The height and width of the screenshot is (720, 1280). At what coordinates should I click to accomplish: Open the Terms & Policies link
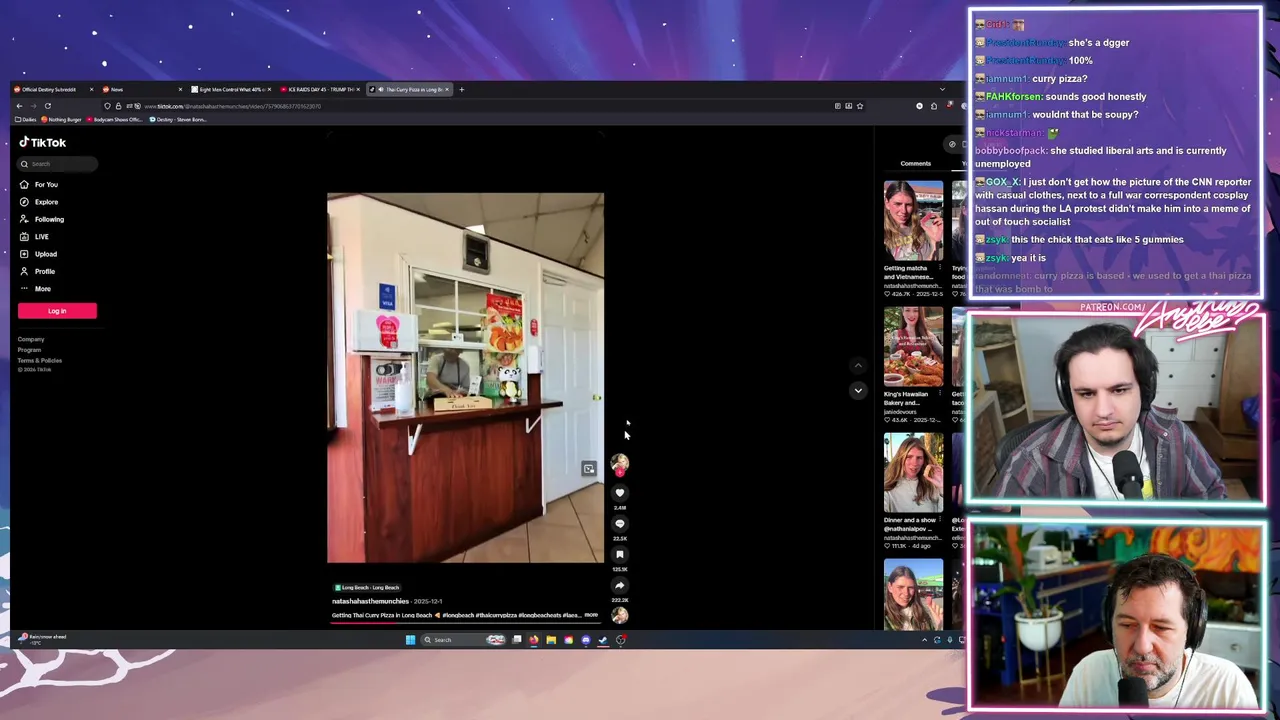click(x=39, y=360)
